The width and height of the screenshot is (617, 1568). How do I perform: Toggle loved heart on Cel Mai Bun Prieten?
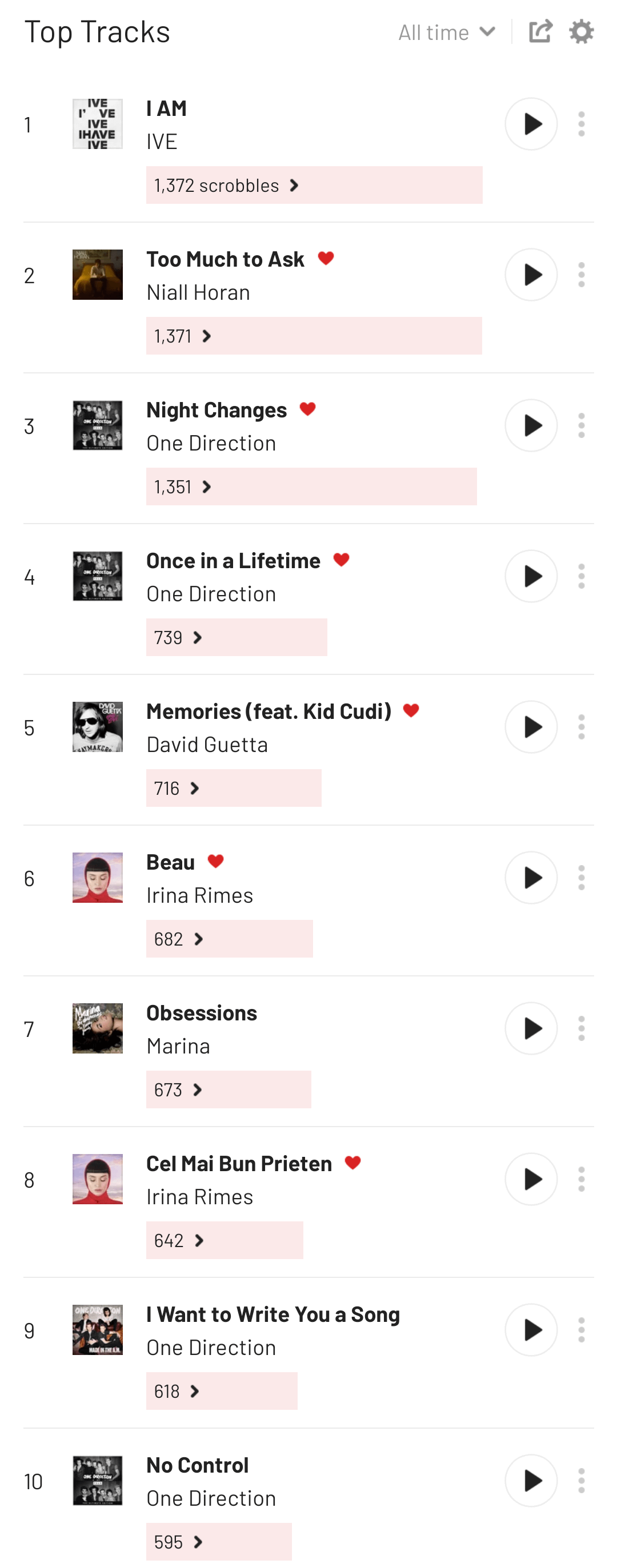tap(352, 1163)
